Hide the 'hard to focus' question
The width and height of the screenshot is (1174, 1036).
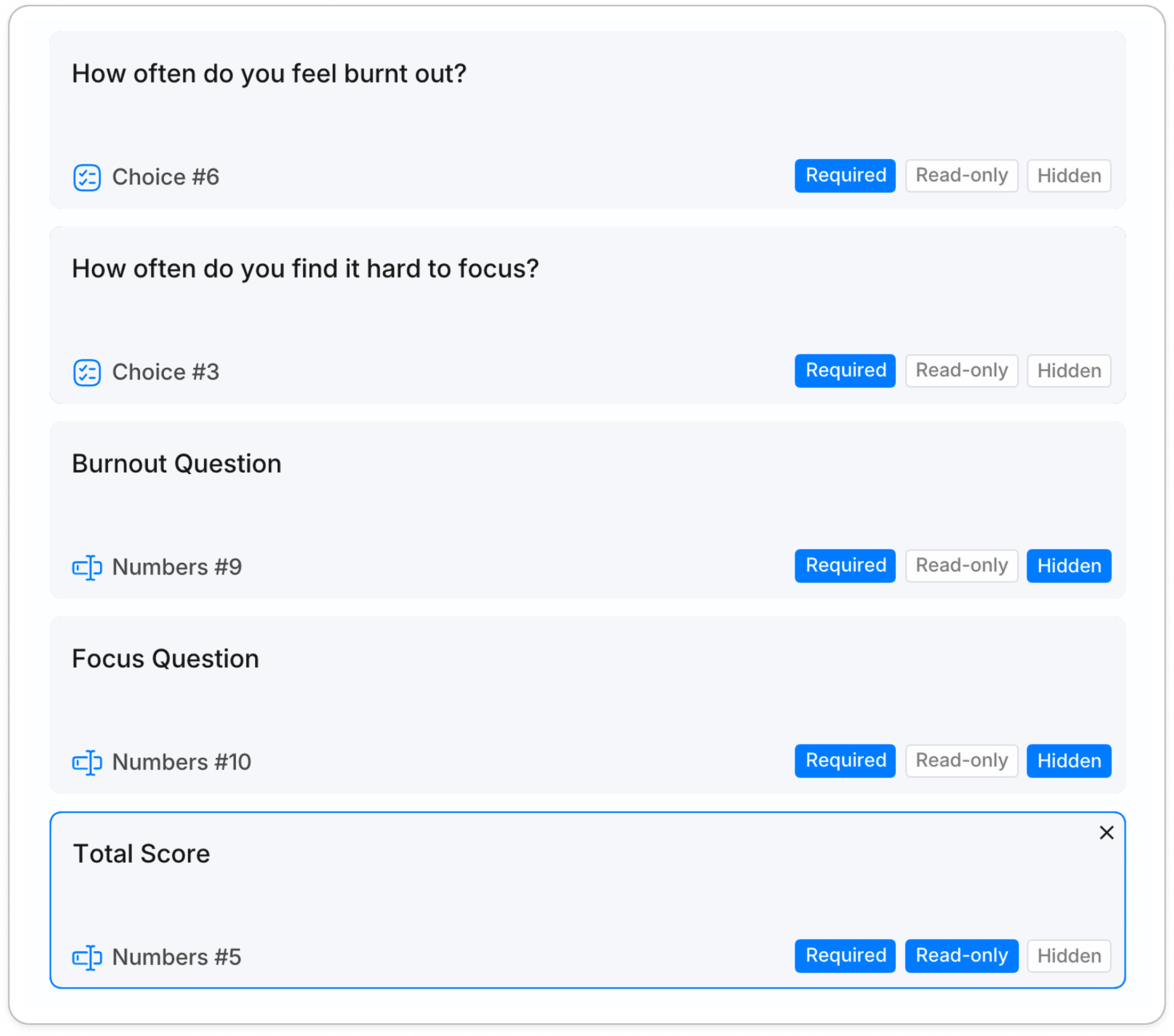point(1069,371)
